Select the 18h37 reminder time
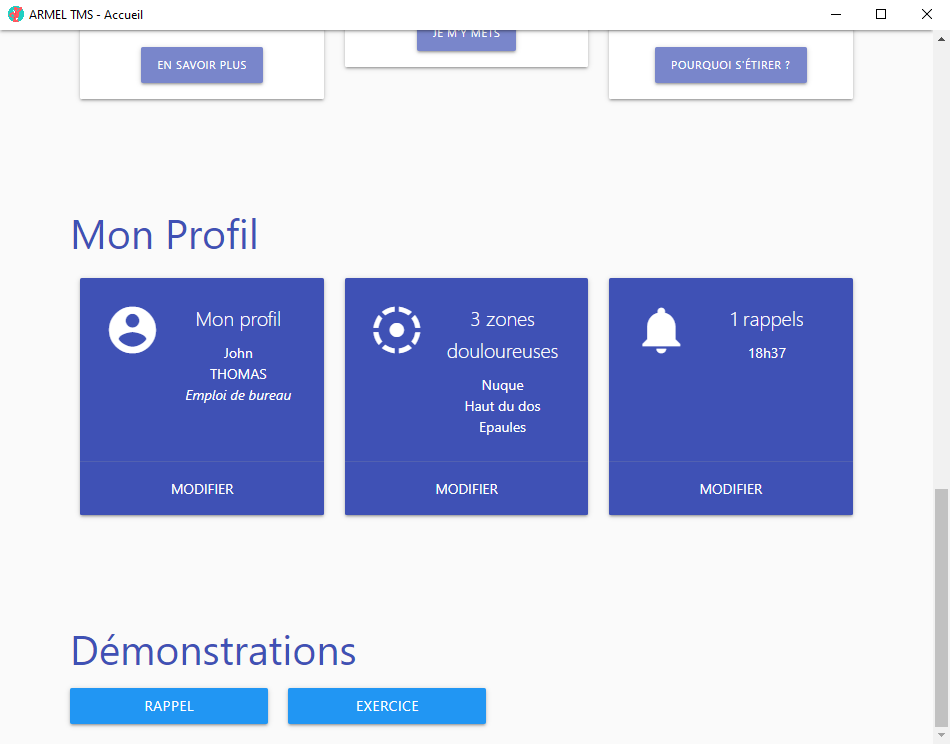Viewport: 950px width, 744px height. coord(767,353)
